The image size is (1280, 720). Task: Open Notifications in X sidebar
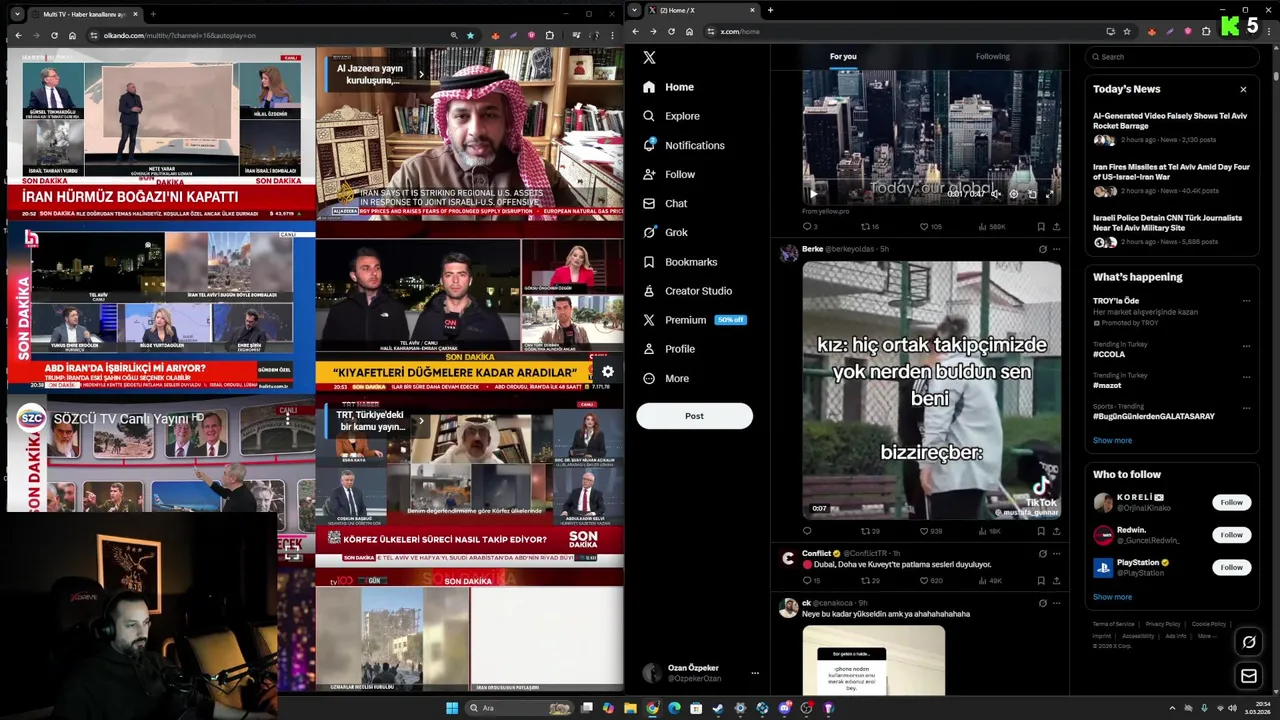coord(684,145)
